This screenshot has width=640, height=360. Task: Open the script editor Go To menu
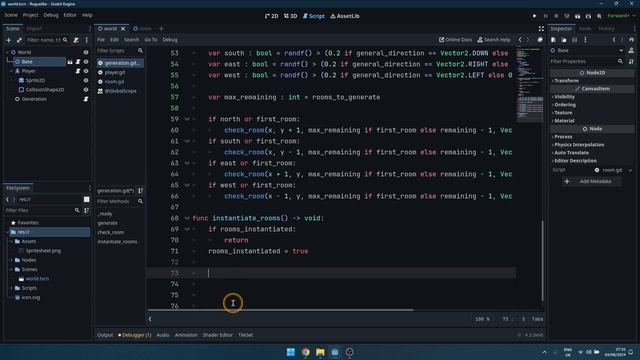pyautogui.click(x=151, y=40)
